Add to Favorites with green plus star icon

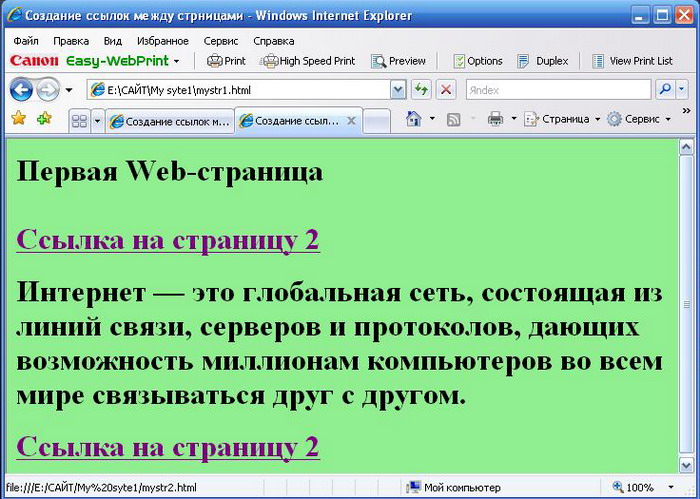pos(44,118)
